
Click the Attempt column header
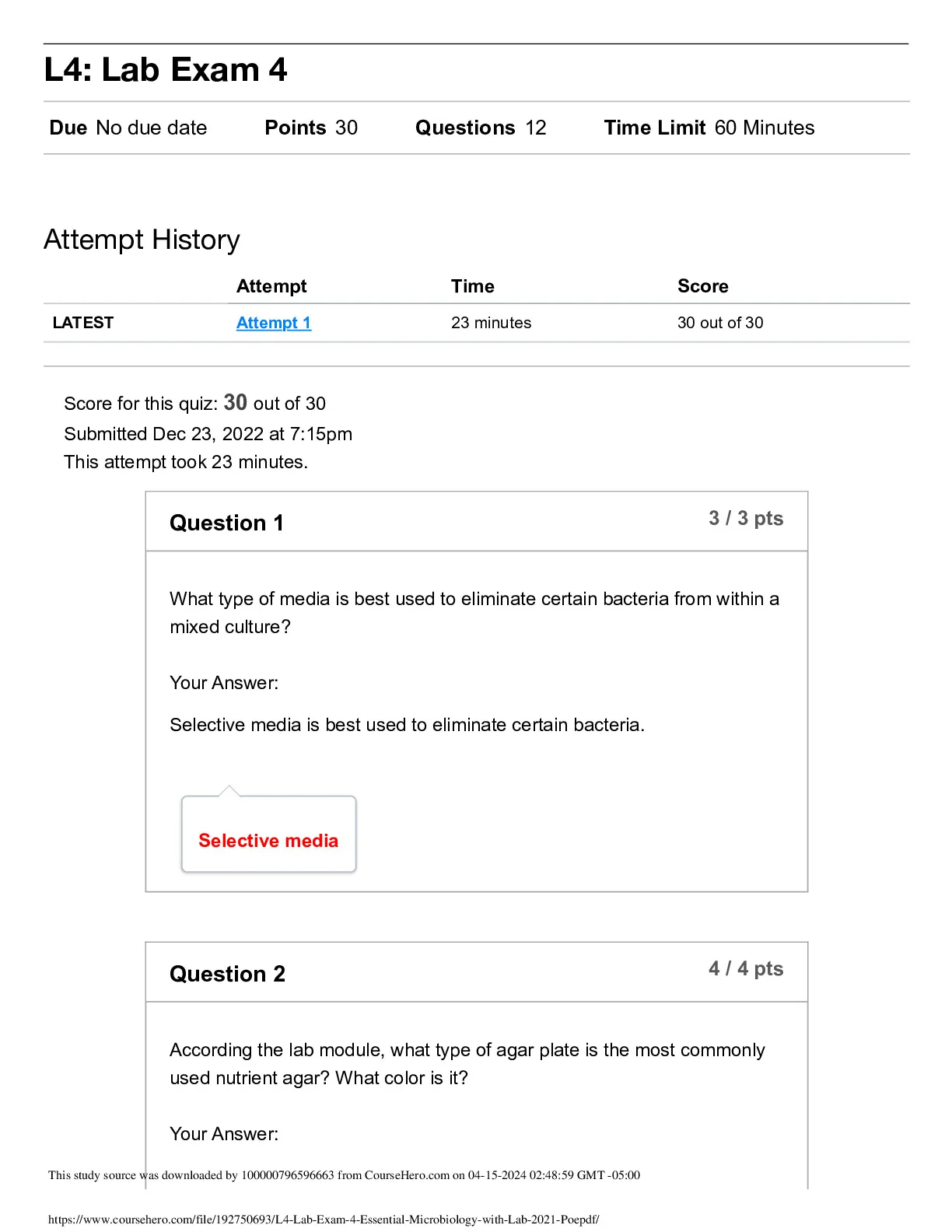pos(271,286)
